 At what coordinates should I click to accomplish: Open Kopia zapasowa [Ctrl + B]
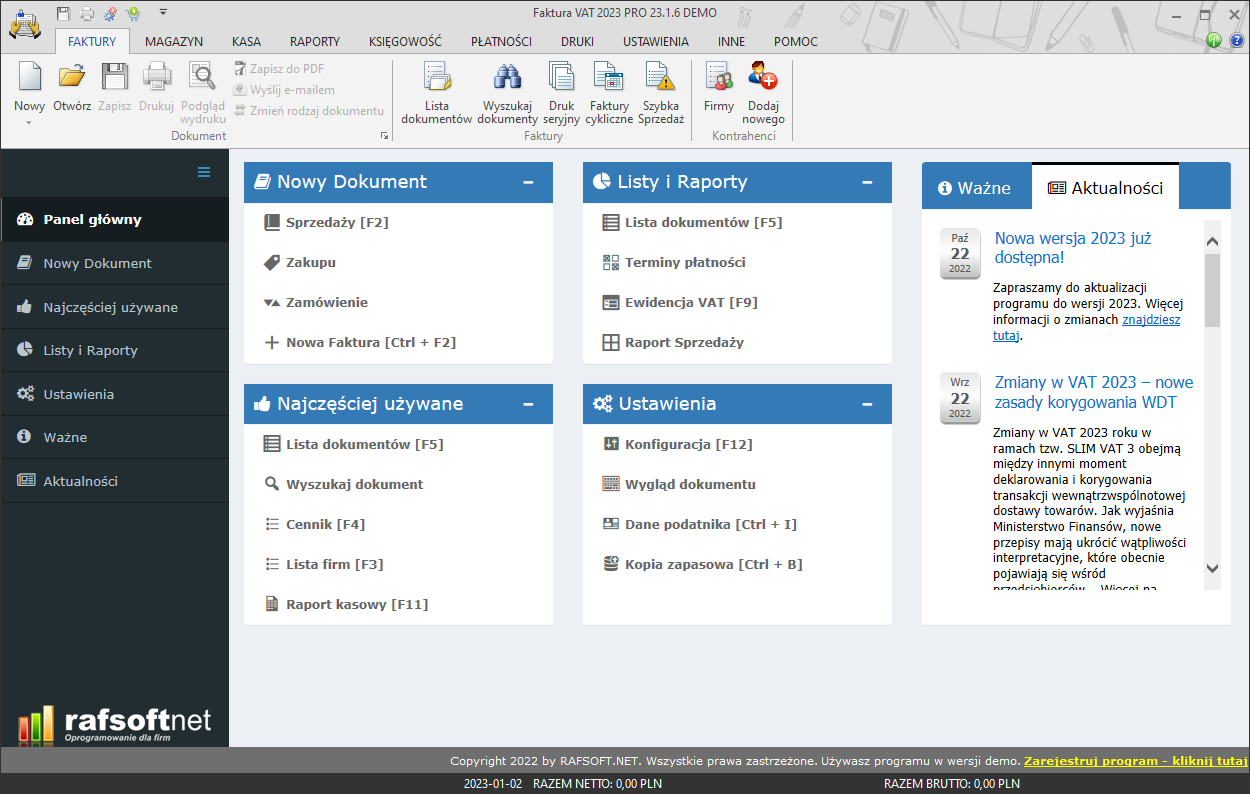click(703, 564)
